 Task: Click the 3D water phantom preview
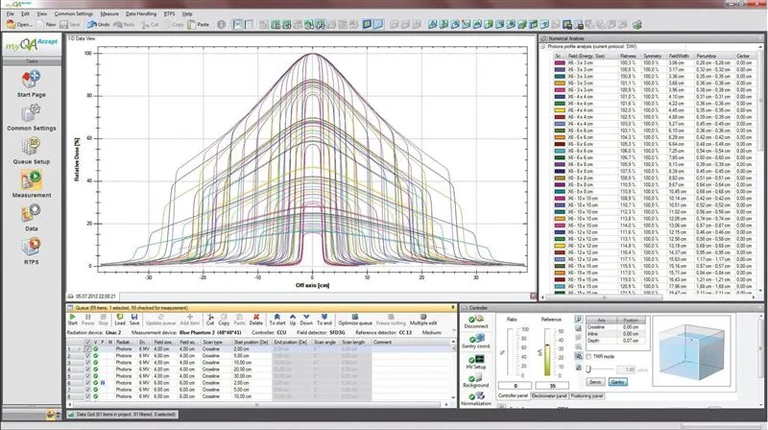click(x=692, y=353)
